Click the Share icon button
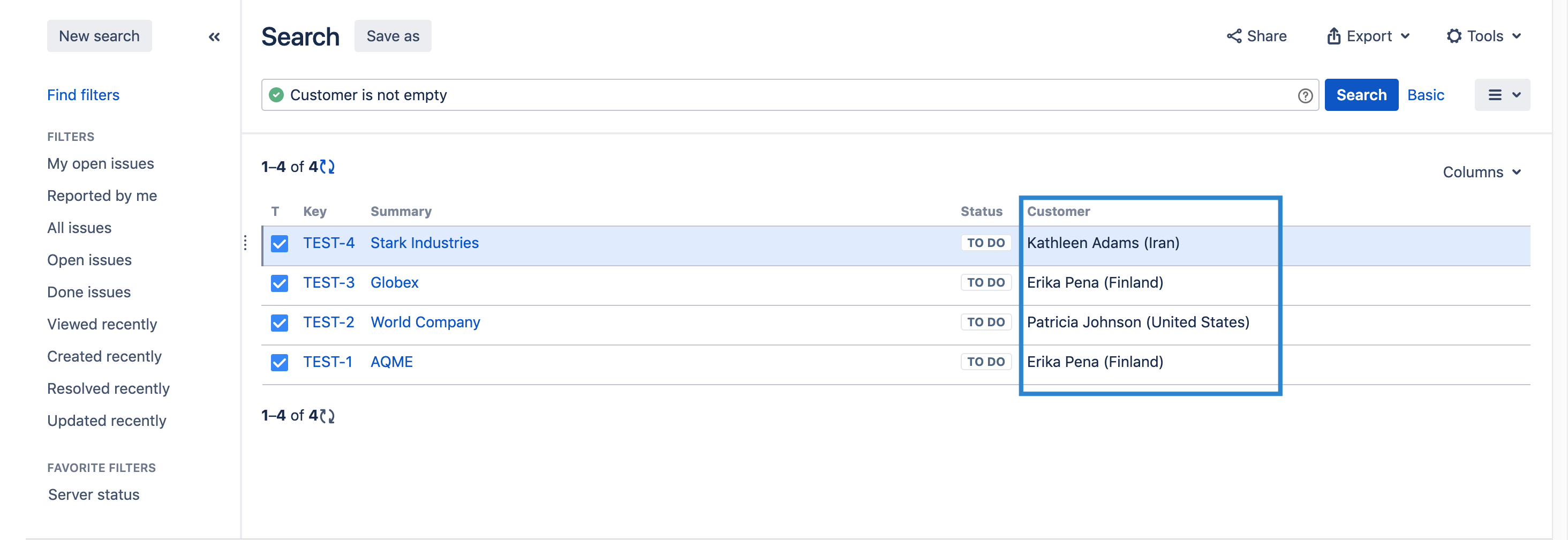This screenshot has height=540, width=1568. coord(1256,36)
